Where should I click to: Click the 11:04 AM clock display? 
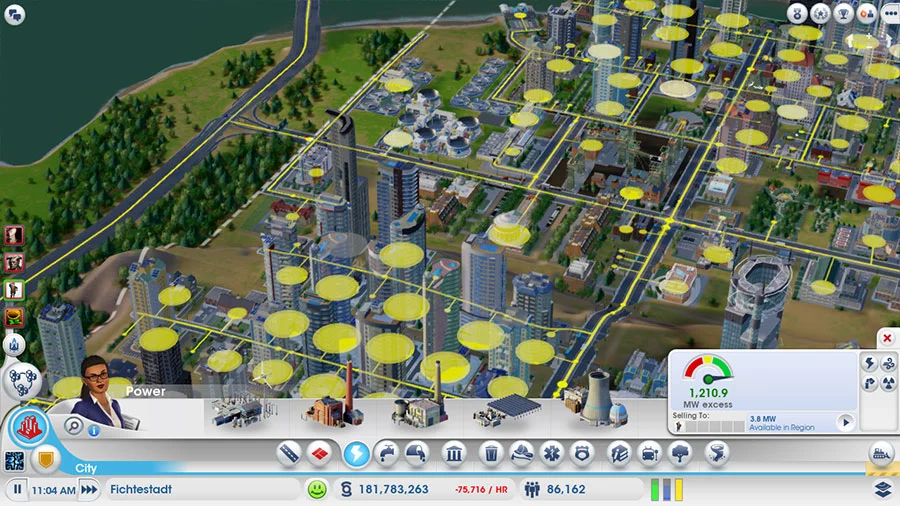point(53,491)
